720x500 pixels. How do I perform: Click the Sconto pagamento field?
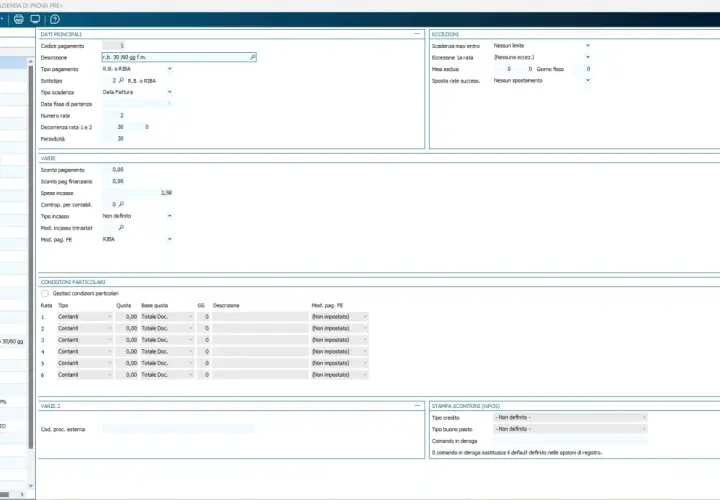[113, 169]
